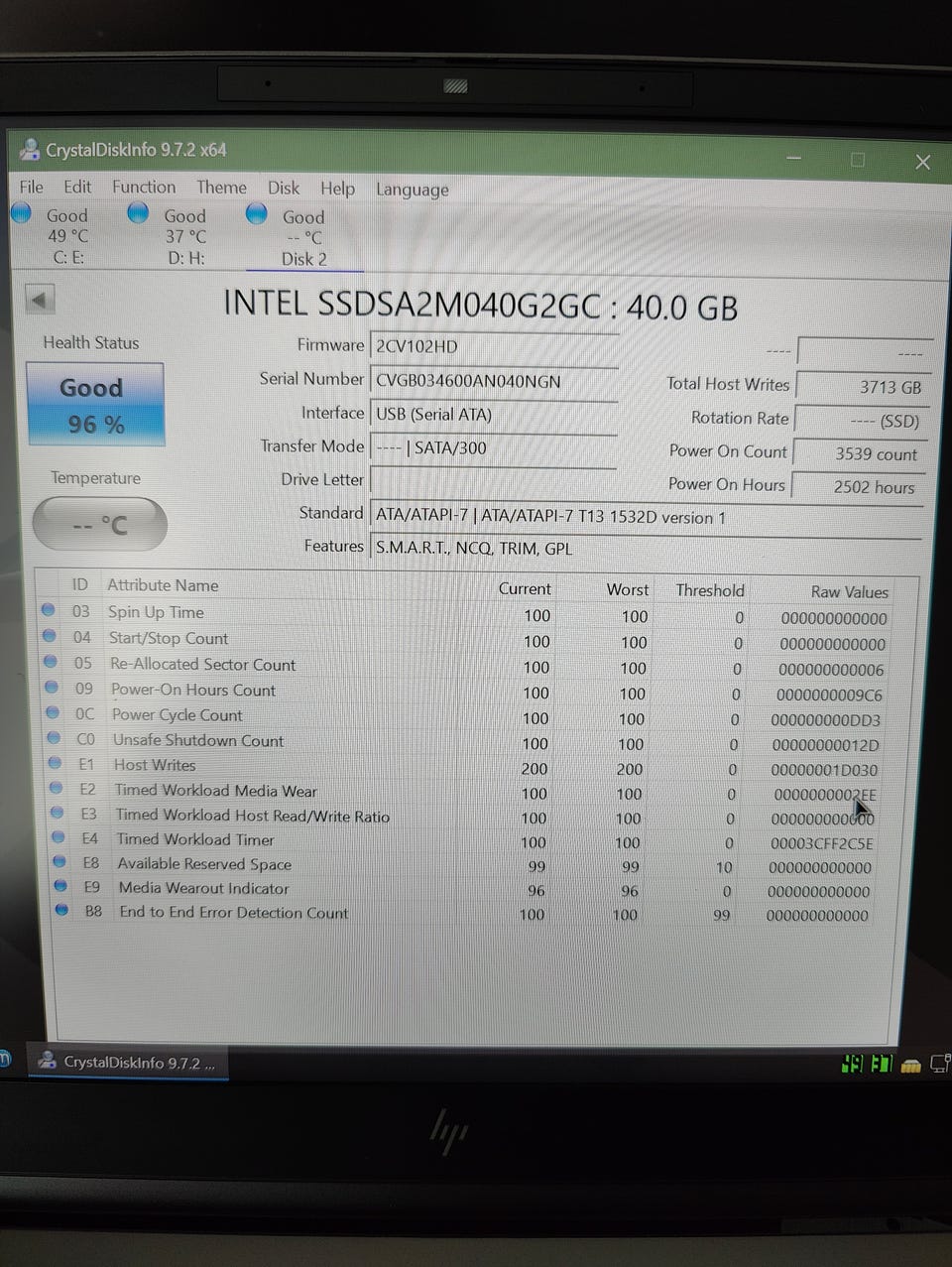Click the network tray icon in taskbar

tap(941, 1064)
